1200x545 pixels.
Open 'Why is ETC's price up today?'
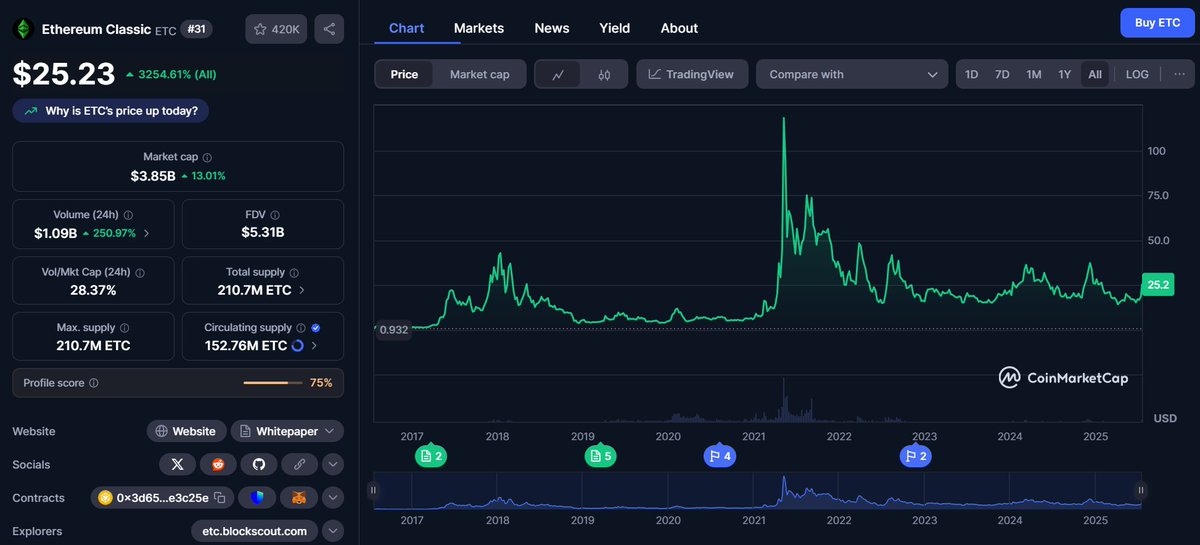point(111,111)
